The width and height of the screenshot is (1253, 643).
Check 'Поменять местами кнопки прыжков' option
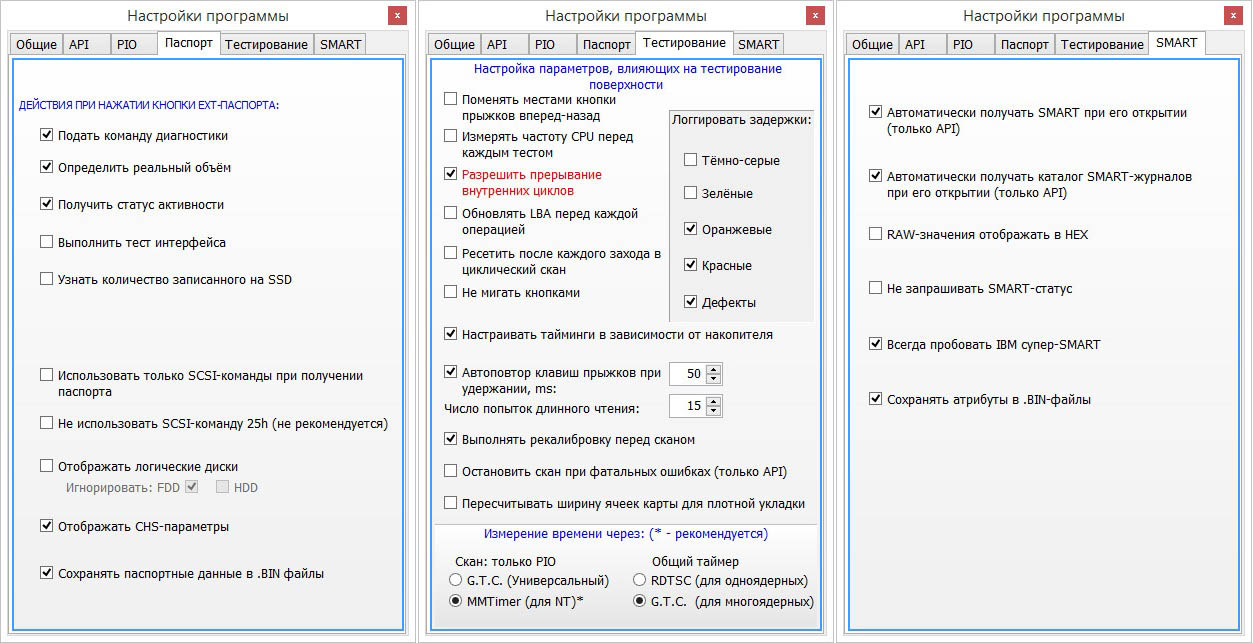(451, 99)
